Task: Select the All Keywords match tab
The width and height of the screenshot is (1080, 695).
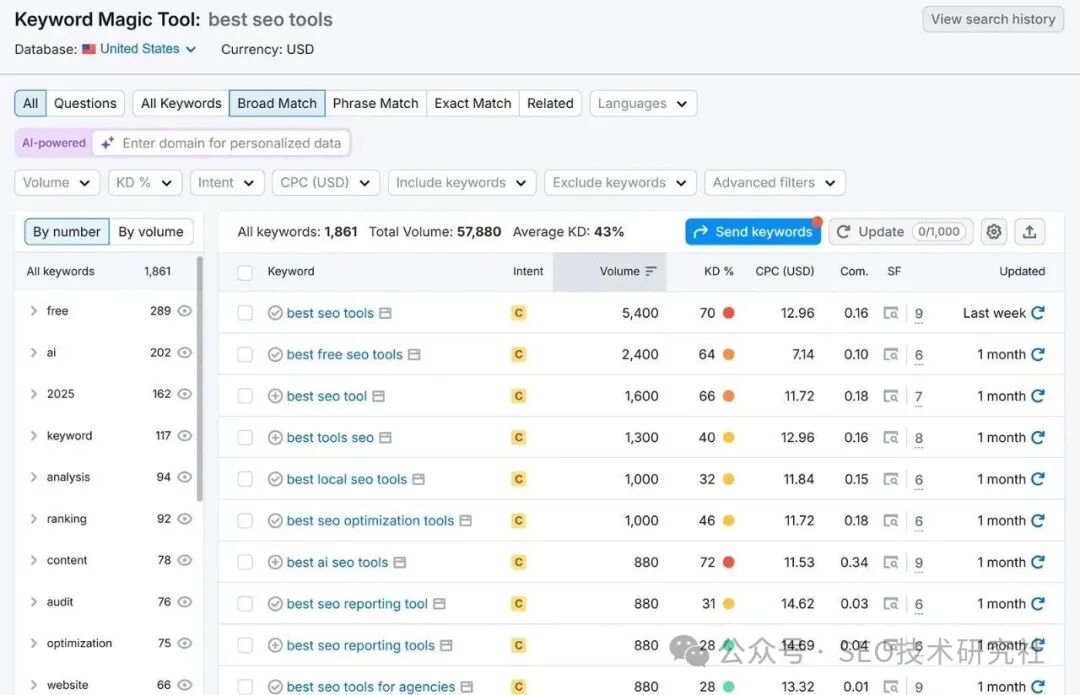Action: click(x=181, y=103)
